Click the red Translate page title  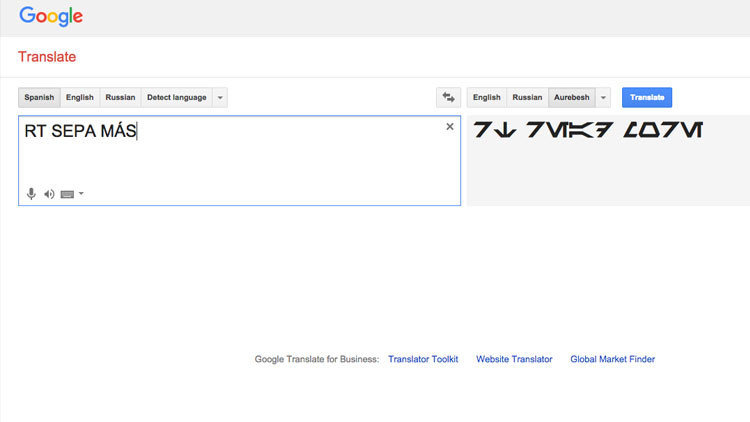(47, 56)
